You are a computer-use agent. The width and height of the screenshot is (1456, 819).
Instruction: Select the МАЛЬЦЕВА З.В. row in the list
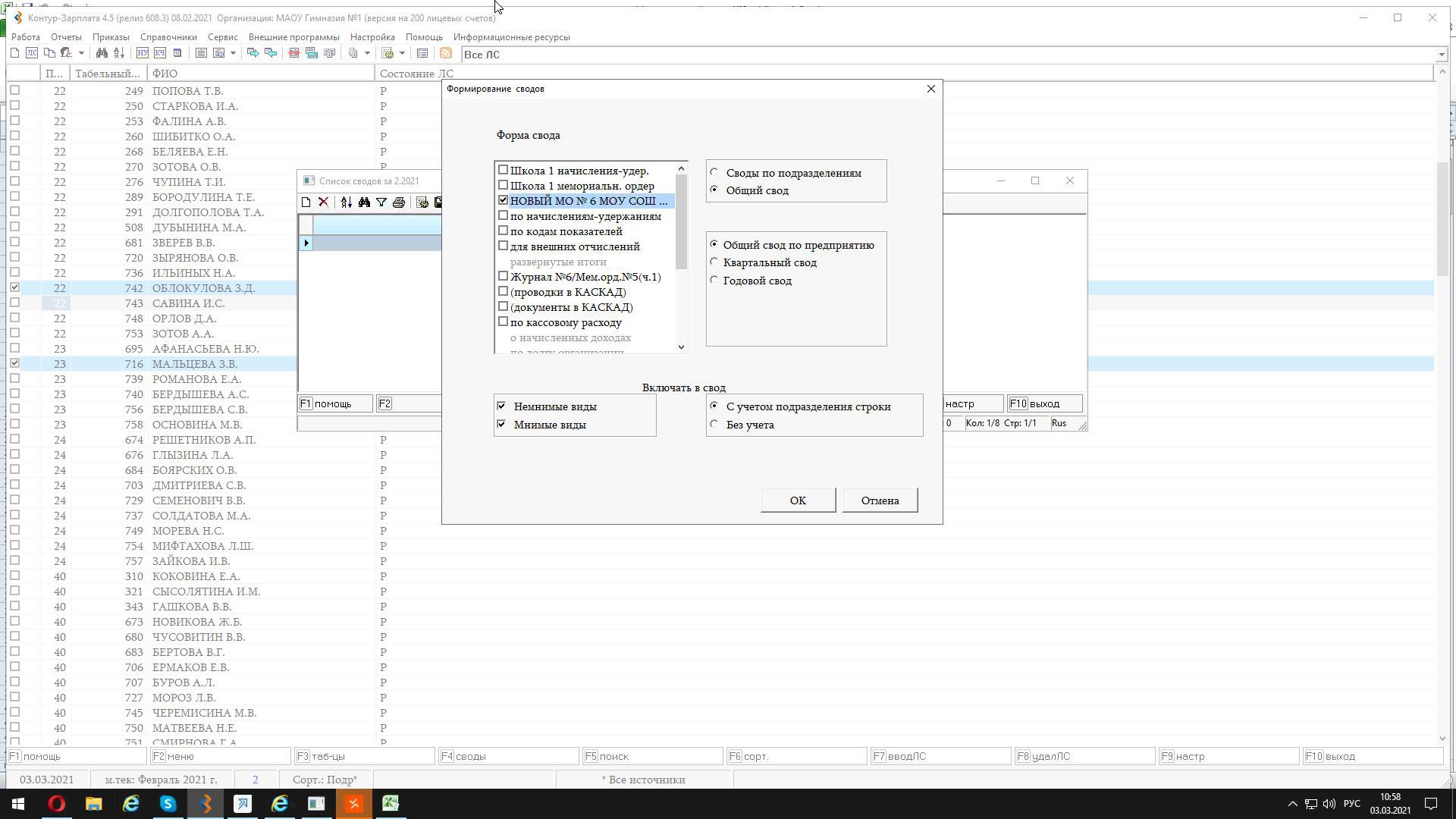195,364
